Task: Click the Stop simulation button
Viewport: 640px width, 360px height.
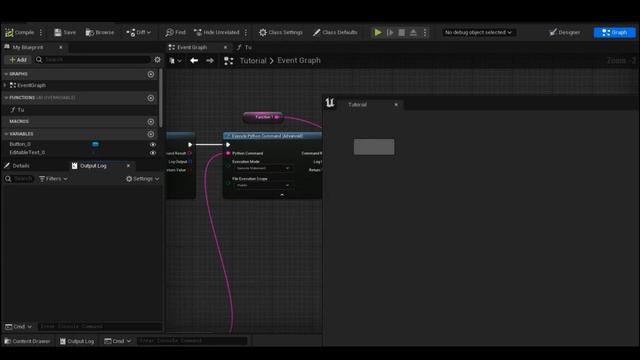Action: [402, 32]
